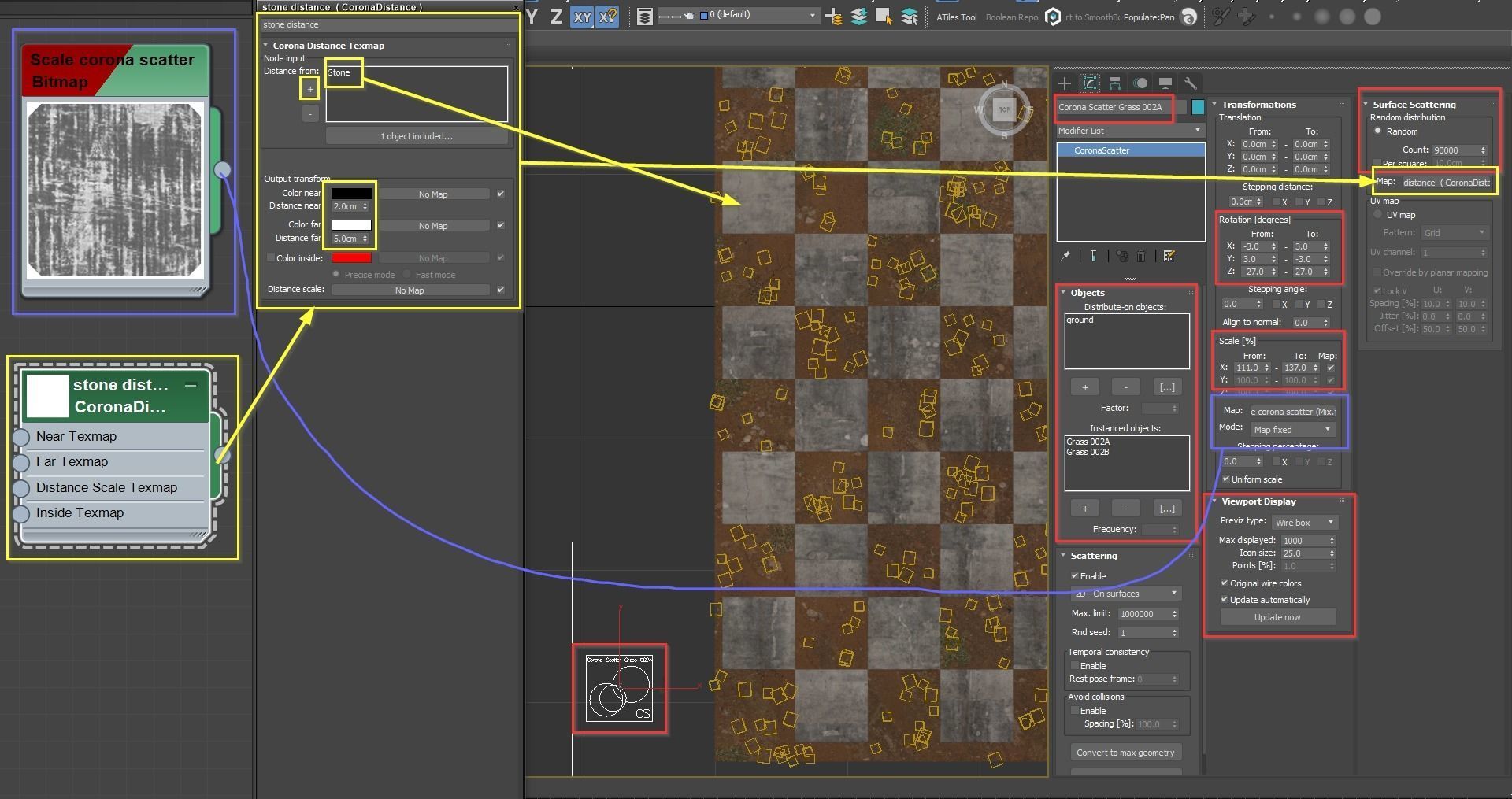Open the Hierarchy panel icon
The image size is (1512, 799).
coord(1115,83)
